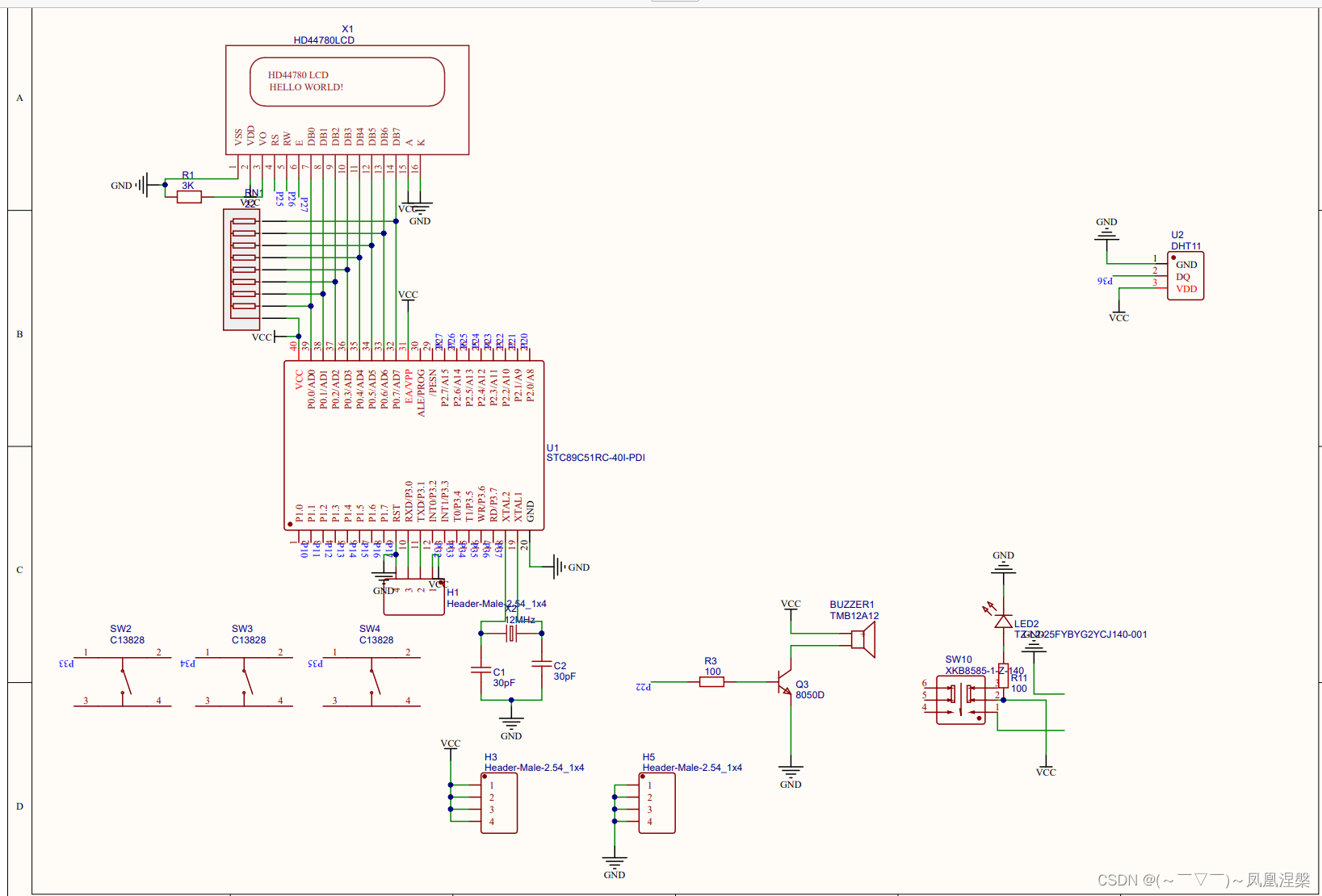This screenshot has height=896, width=1322.
Task: Click the 'XTAL1' pin label on U1
Action: (518, 507)
